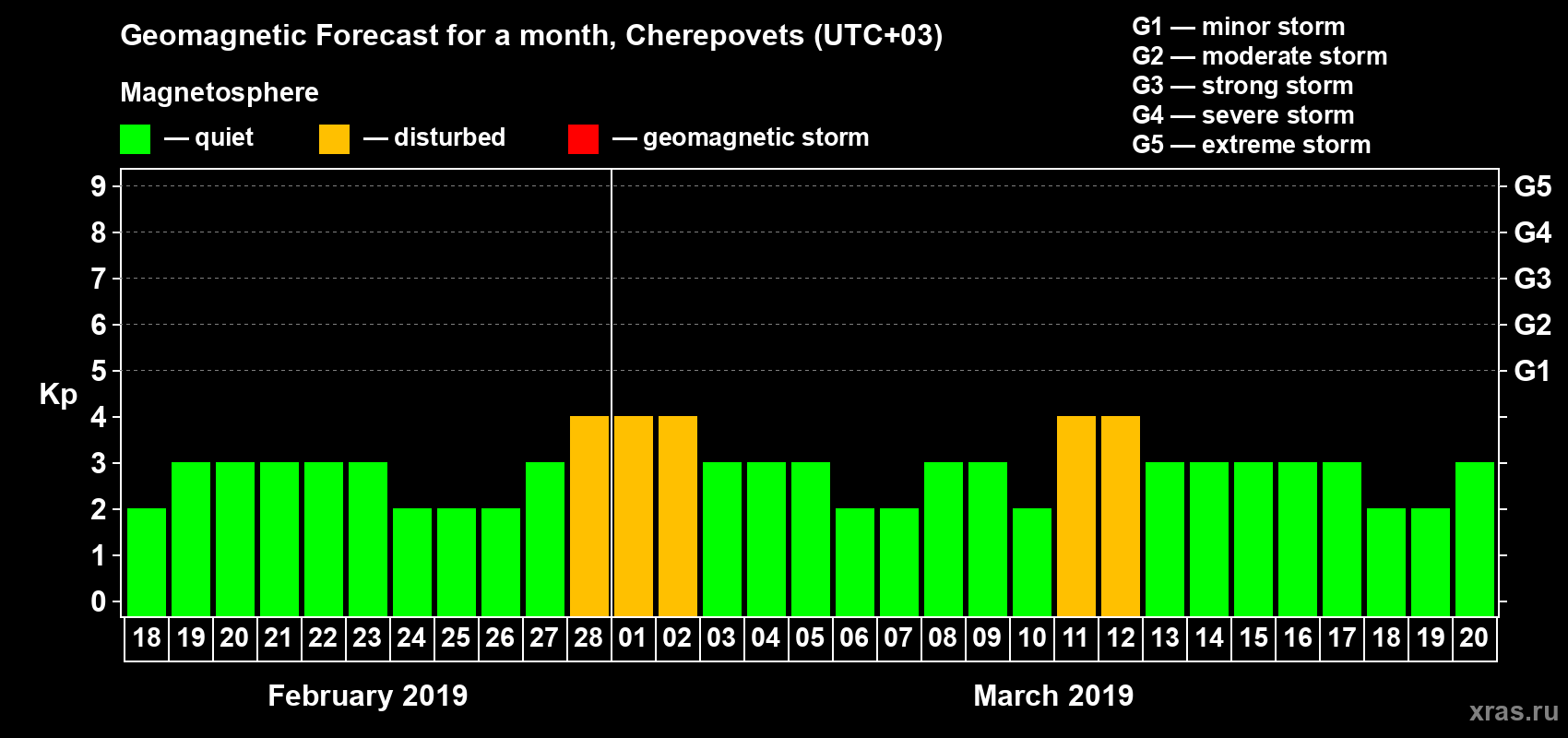This screenshot has width=1568, height=738.
Task: Click the February 2019 month label
Action: point(368,696)
